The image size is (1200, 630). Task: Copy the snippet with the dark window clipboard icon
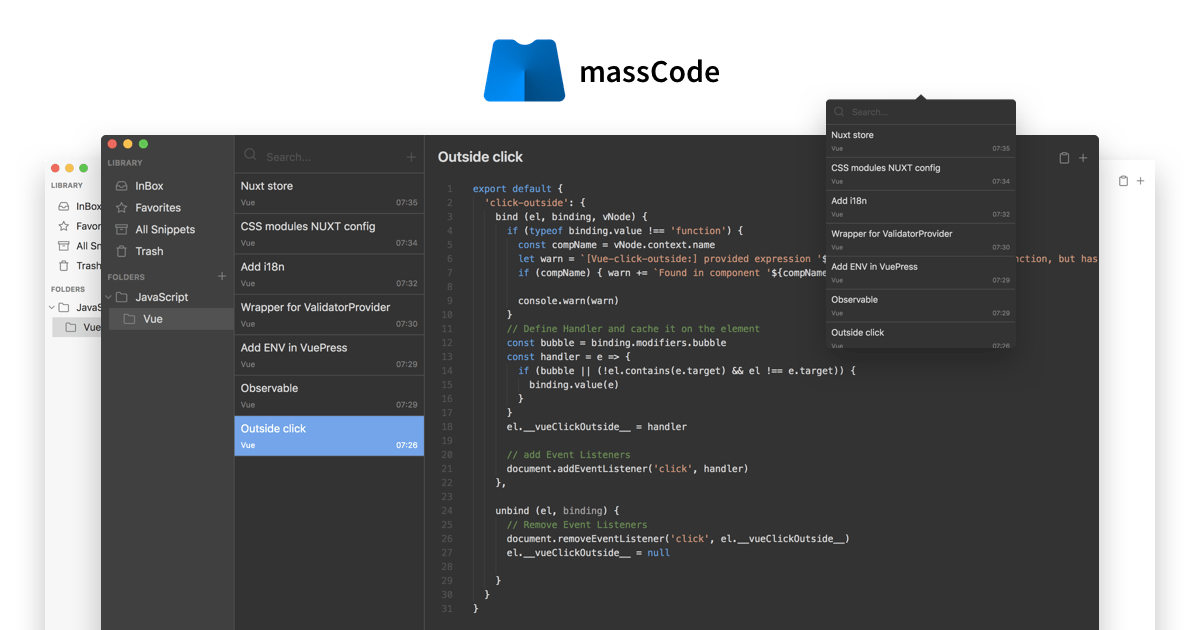[1064, 158]
